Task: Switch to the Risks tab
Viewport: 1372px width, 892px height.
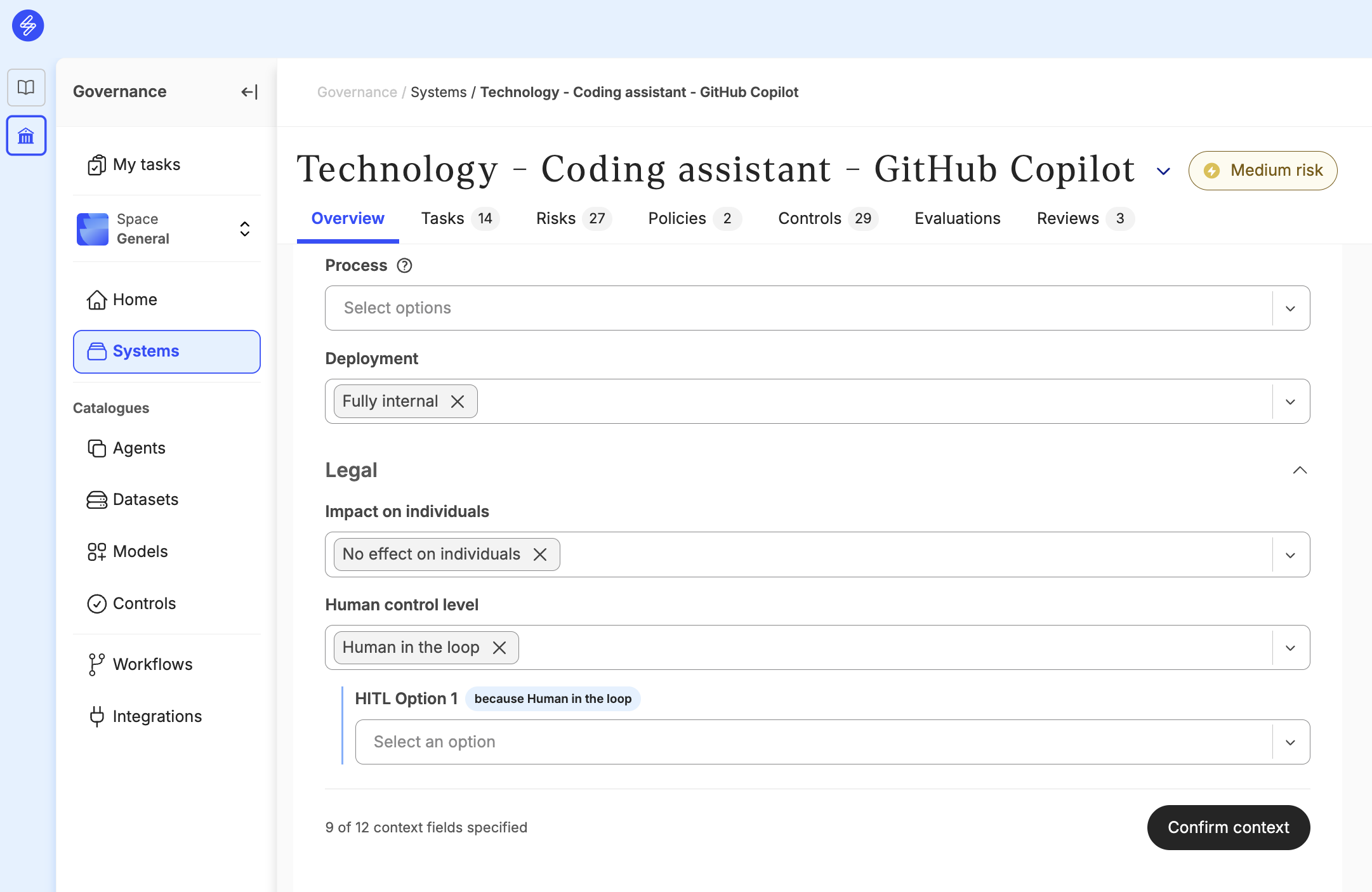Action: tap(574, 219)
